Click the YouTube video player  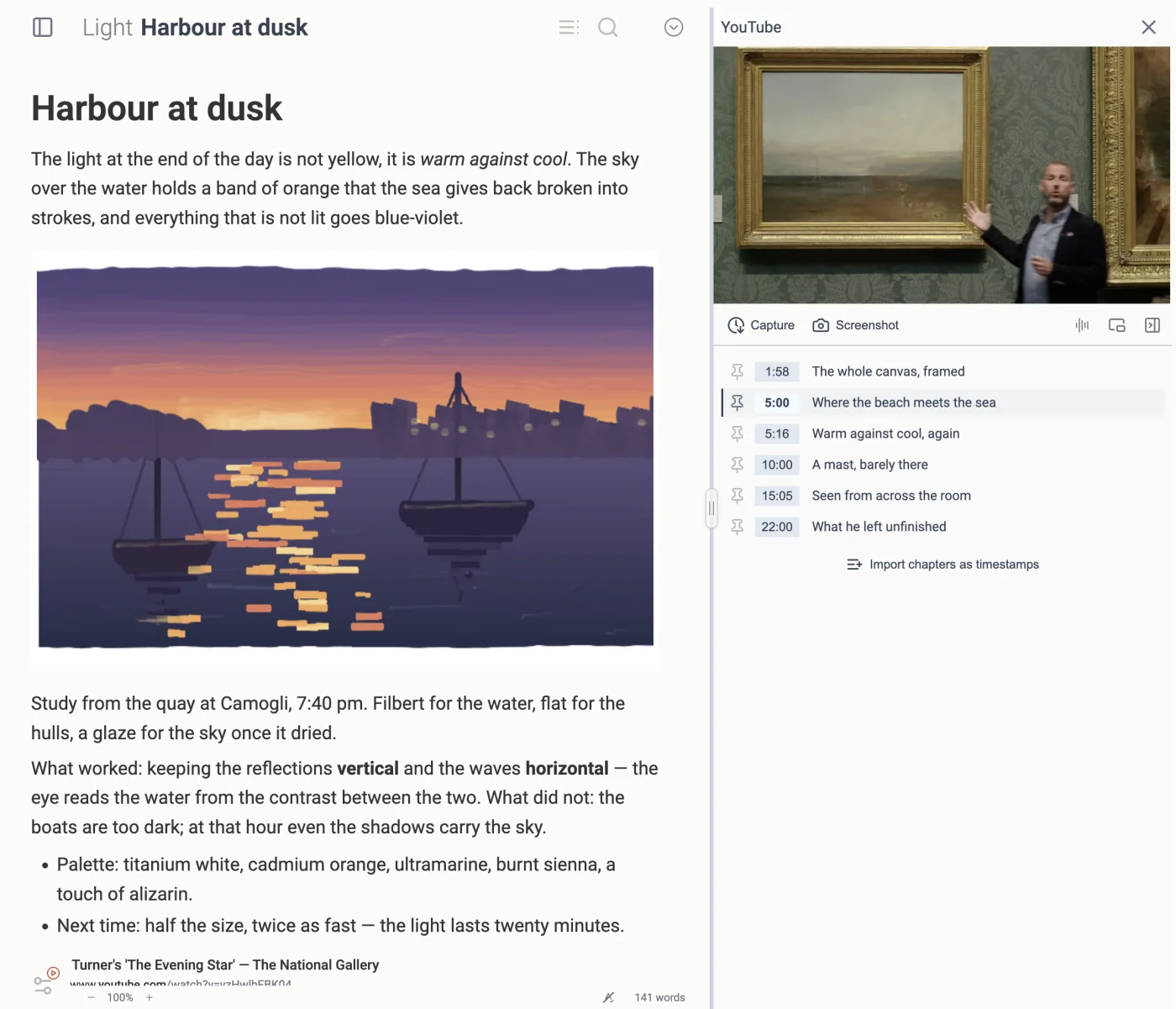click(x=942, y=175)
